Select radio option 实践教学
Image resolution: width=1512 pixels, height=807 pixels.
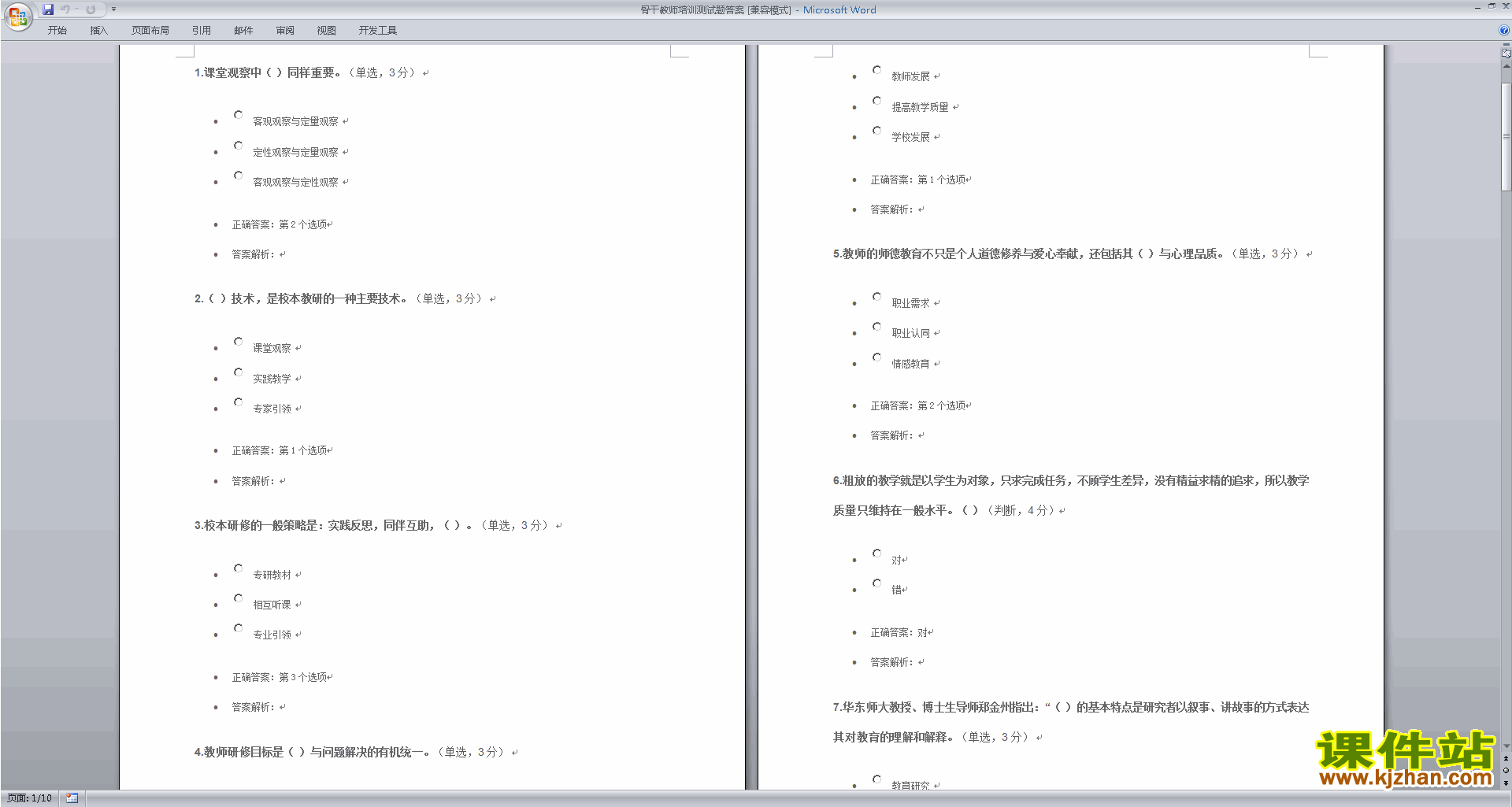coord(238,372)
